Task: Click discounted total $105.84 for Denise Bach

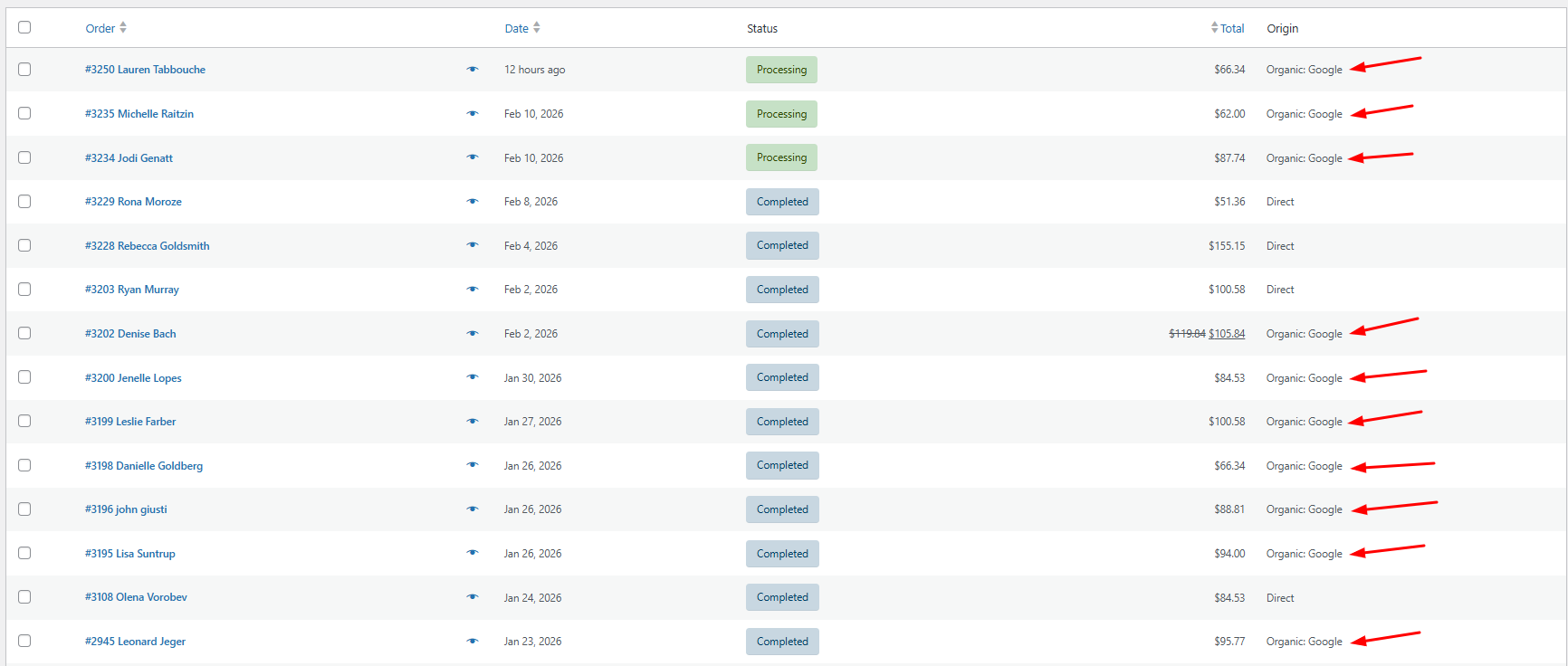Action: pos(1227,334)
